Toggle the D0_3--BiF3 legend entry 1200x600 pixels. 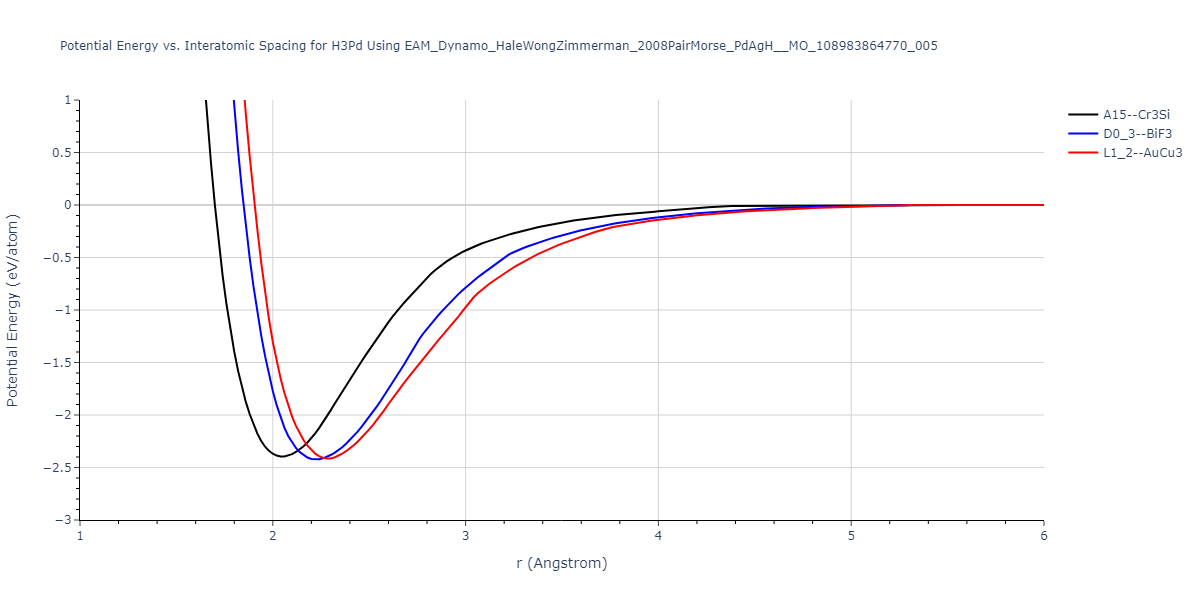1126,134
